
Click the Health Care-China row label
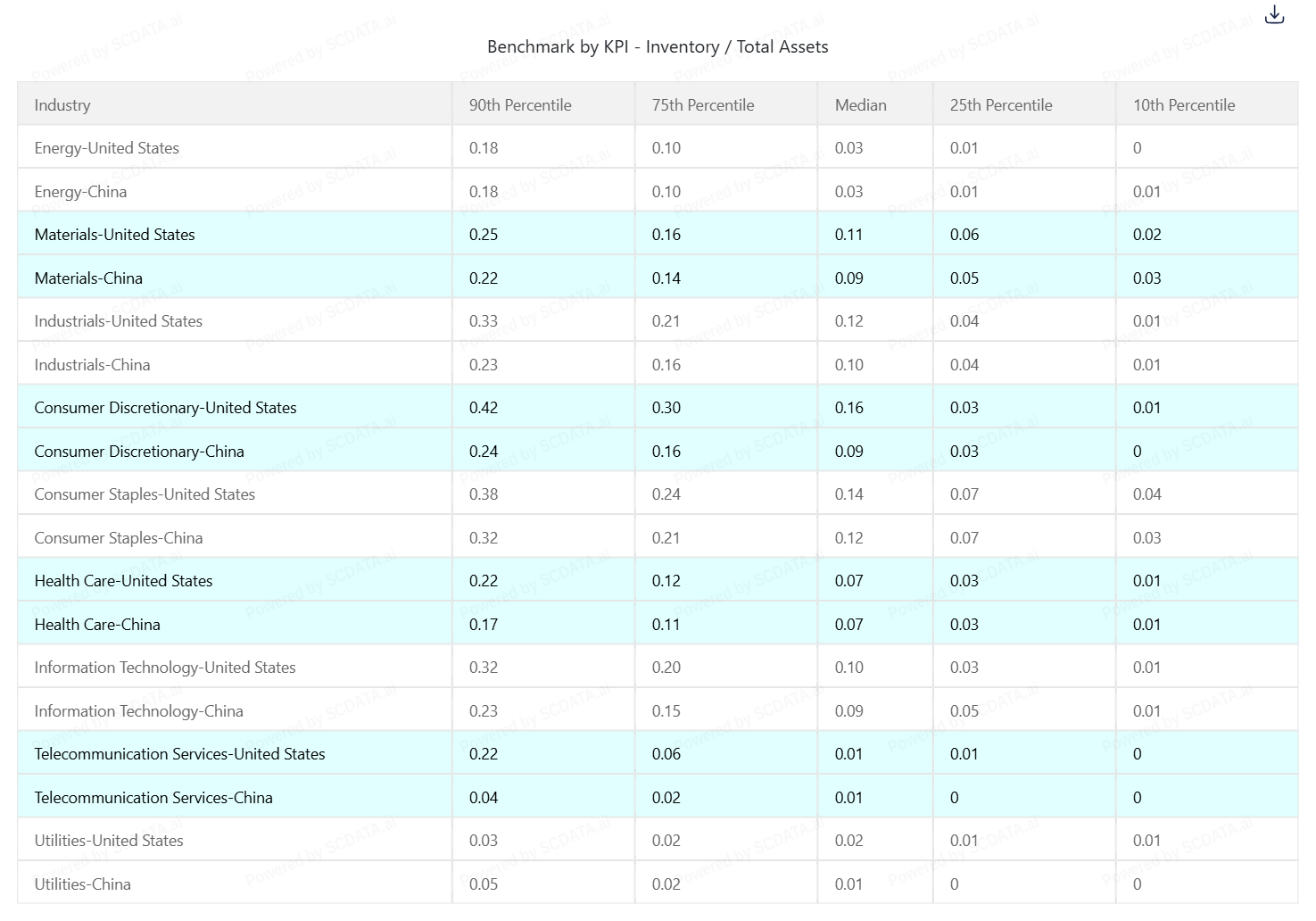[x=97, y=625]
